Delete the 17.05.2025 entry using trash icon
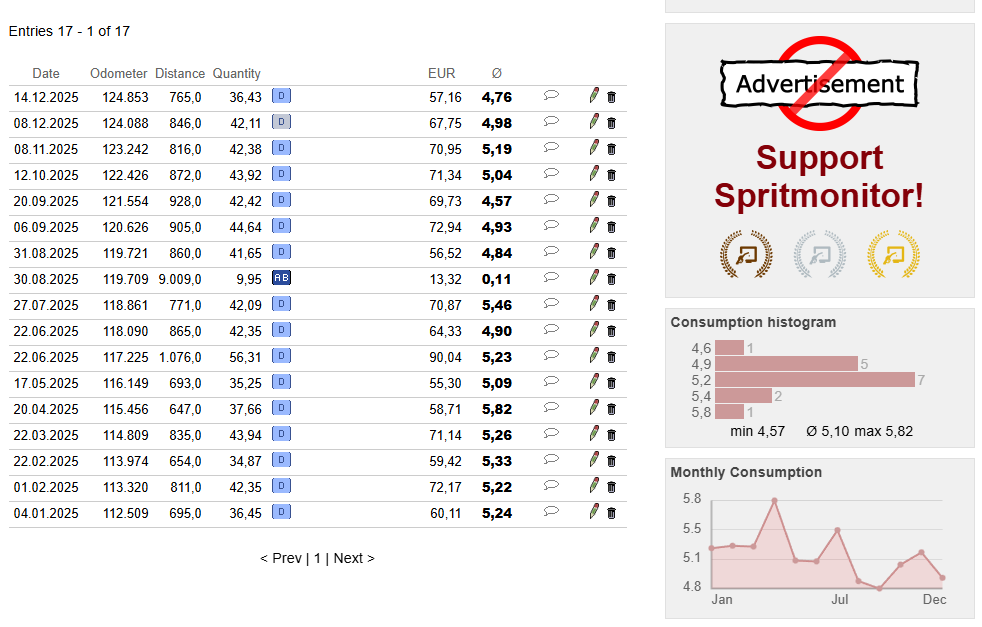 click(612, 383)
